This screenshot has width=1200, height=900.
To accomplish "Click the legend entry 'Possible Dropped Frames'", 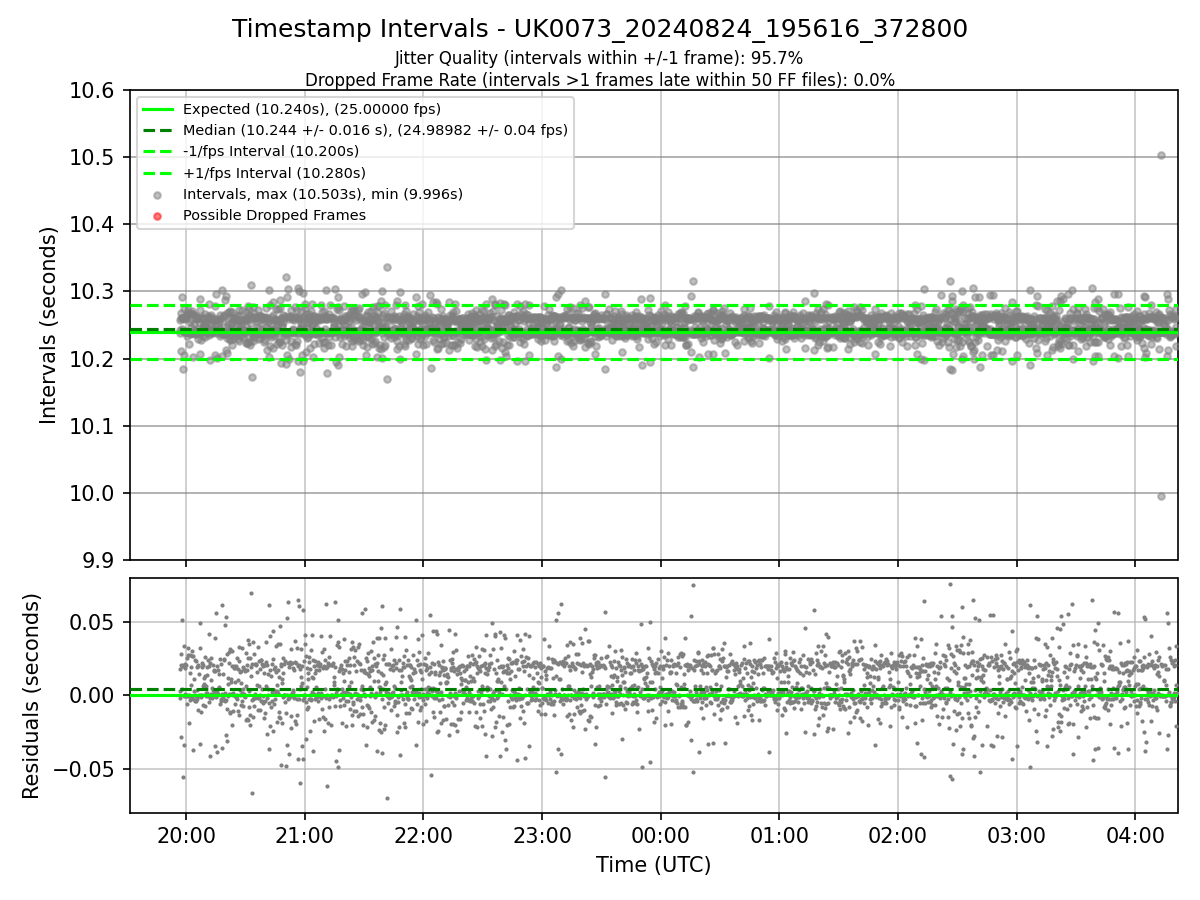I will pyautogui.click(x=274, y=215).
